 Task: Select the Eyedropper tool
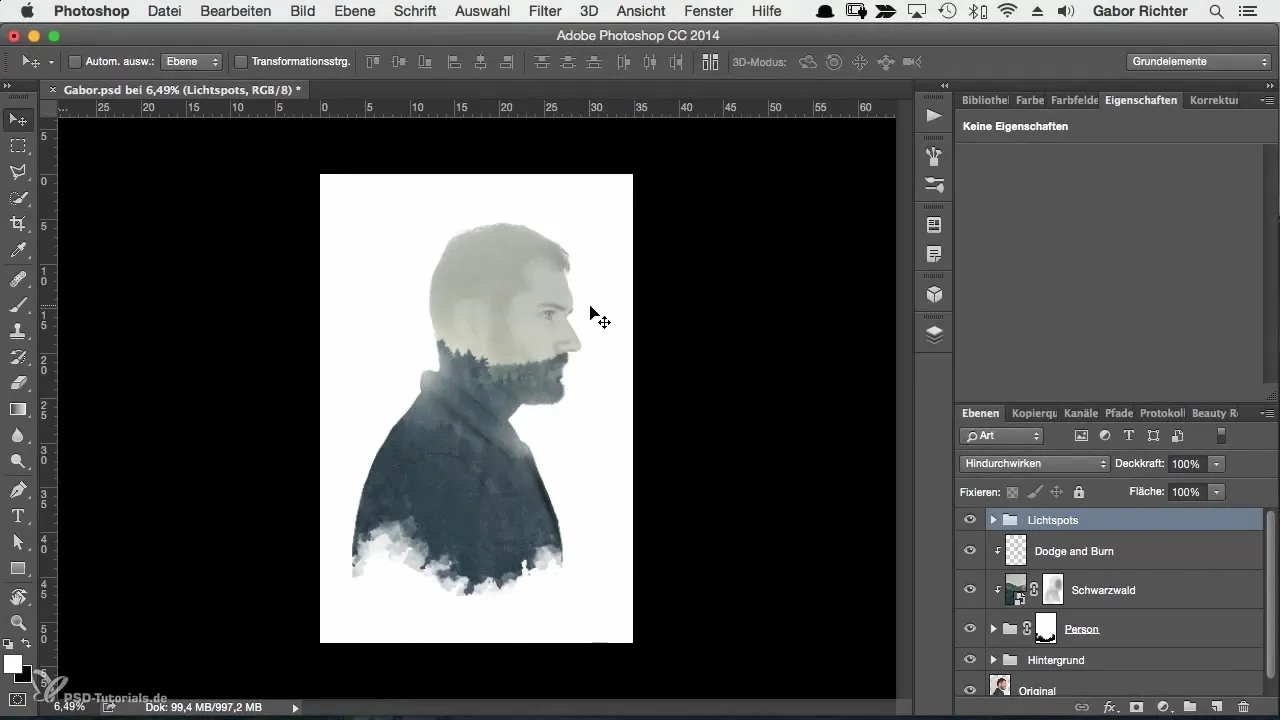pyautogui.click(x=18, y=250)
